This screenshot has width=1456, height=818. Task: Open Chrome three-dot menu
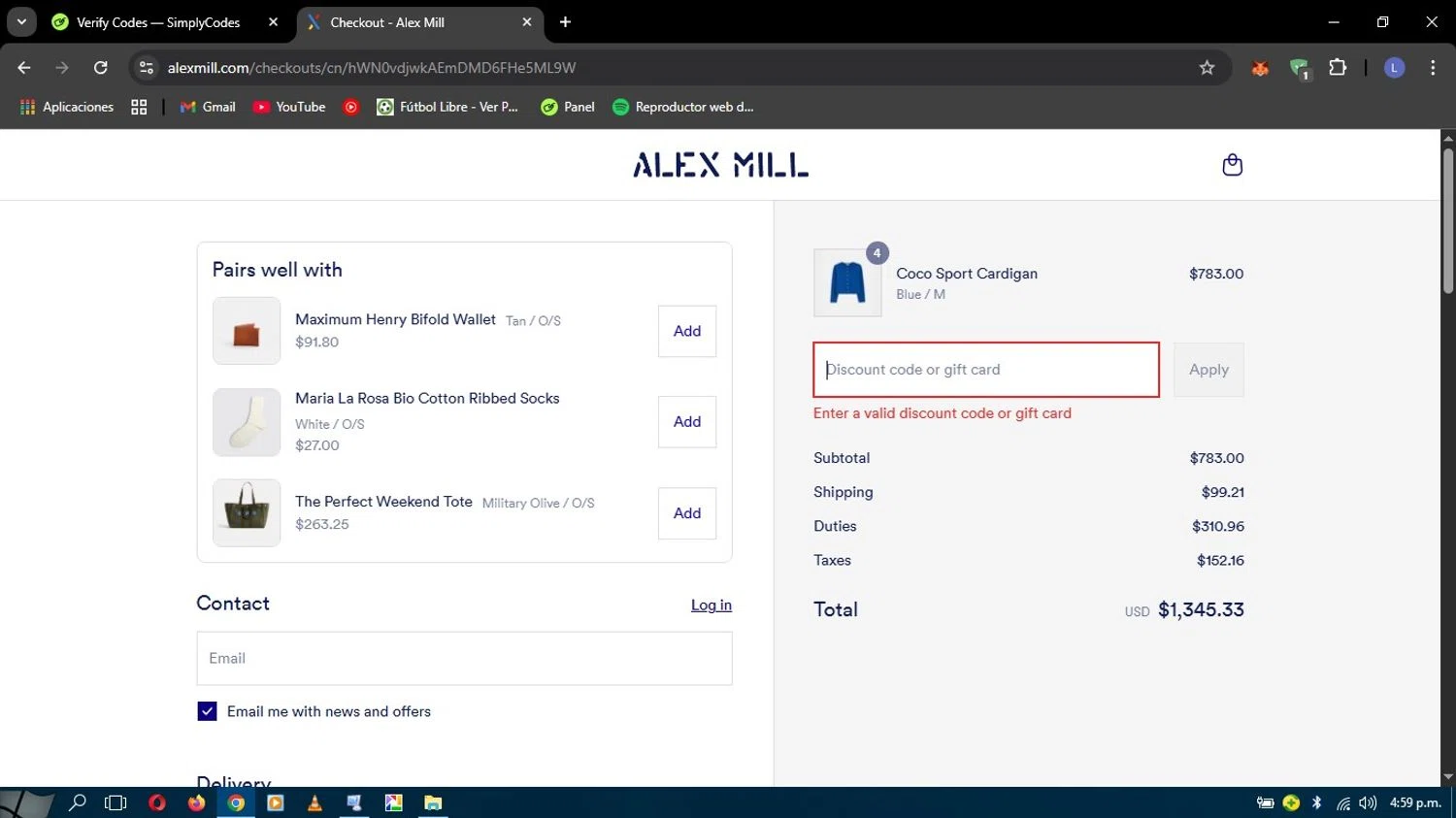pos(1433,67)
